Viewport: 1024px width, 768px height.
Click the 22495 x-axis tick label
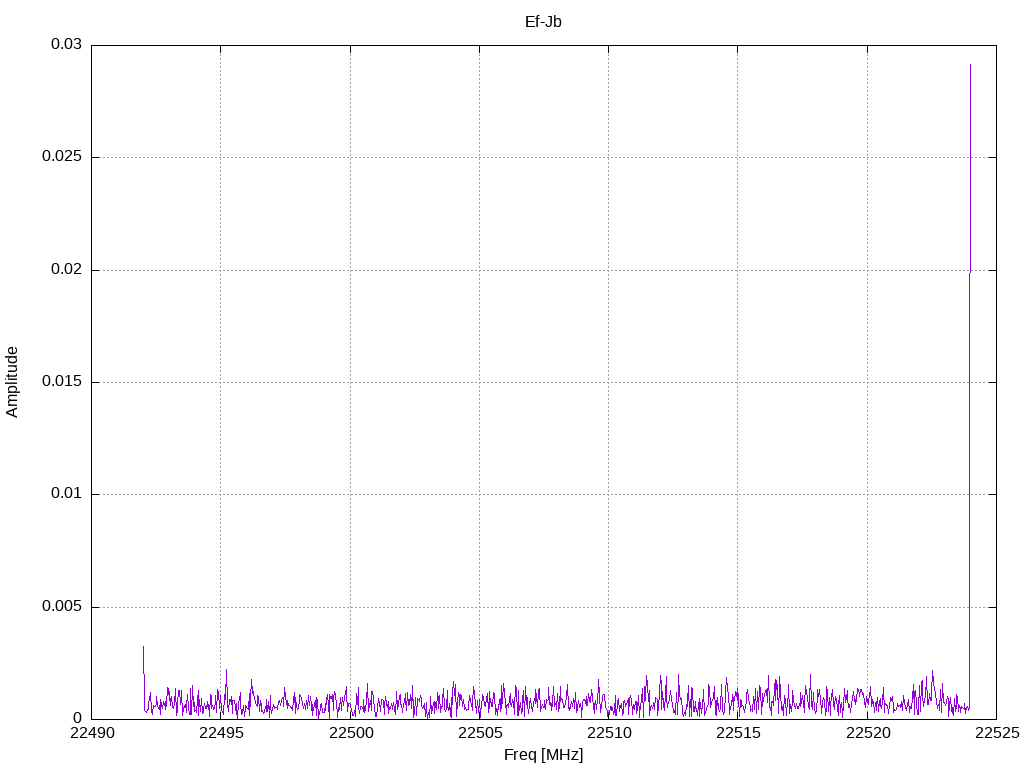point(221,733)
